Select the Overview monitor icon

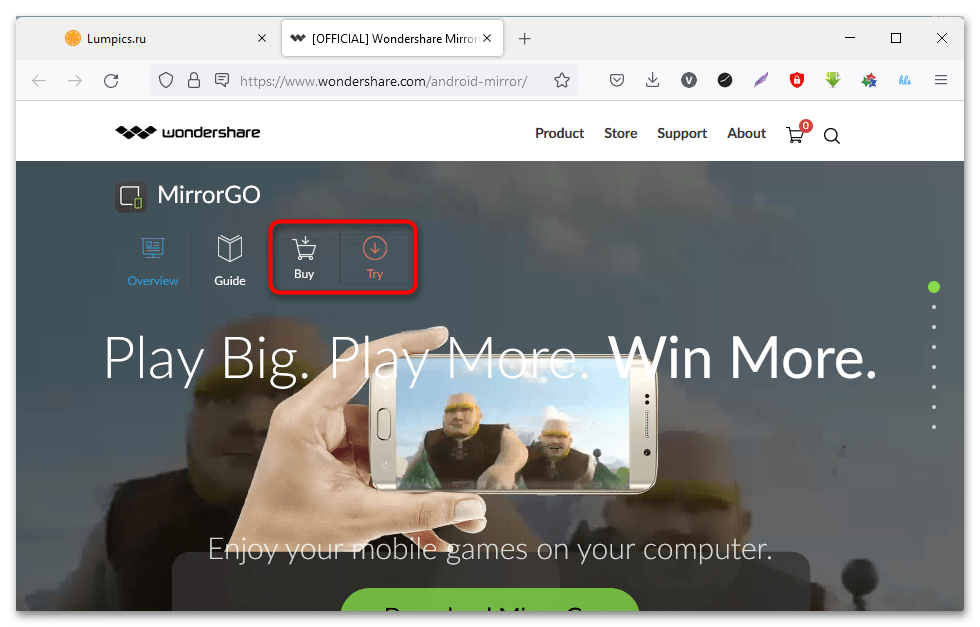coord(153,249)
